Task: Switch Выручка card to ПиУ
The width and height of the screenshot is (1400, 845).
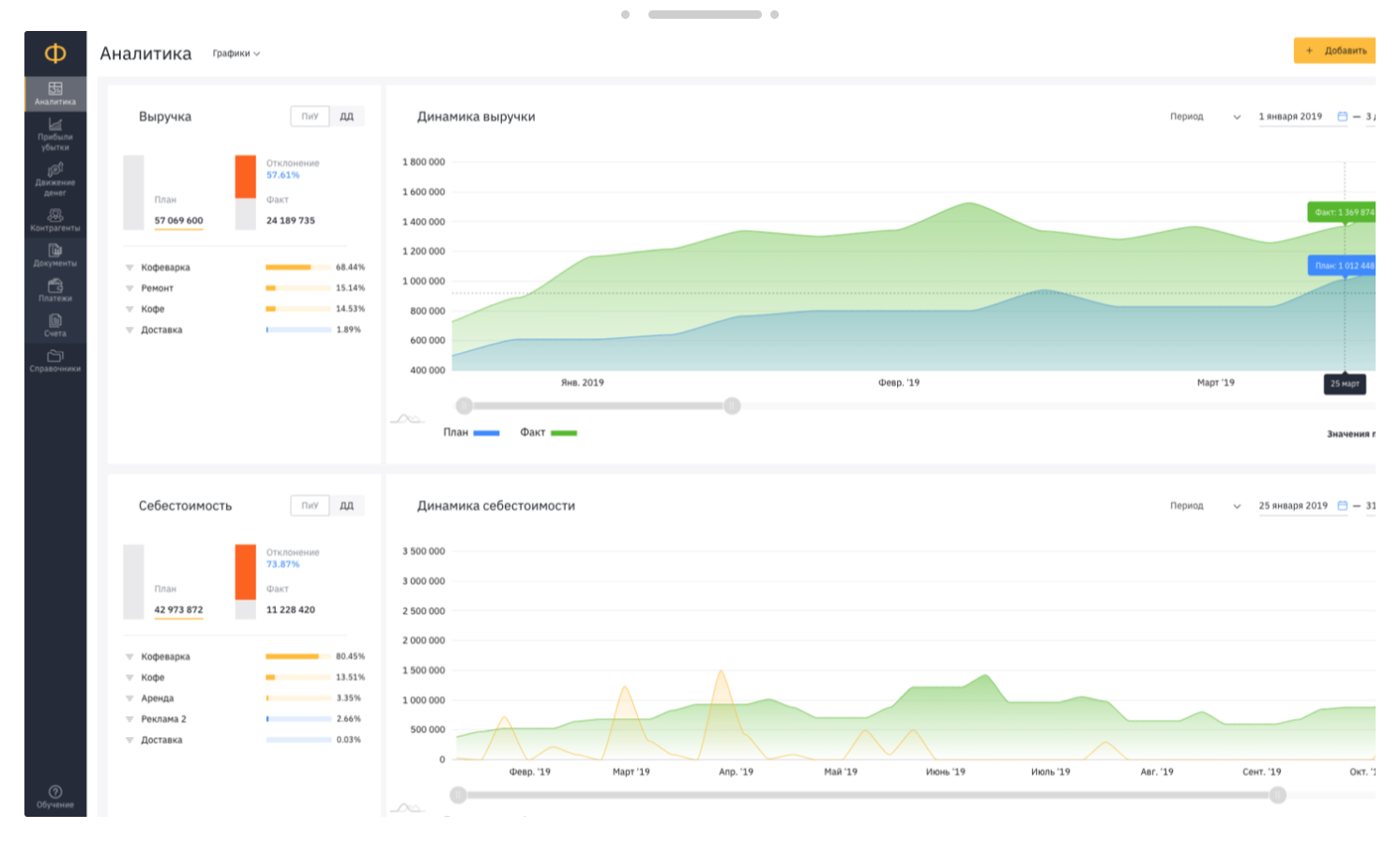Action: tap(311, 116)
